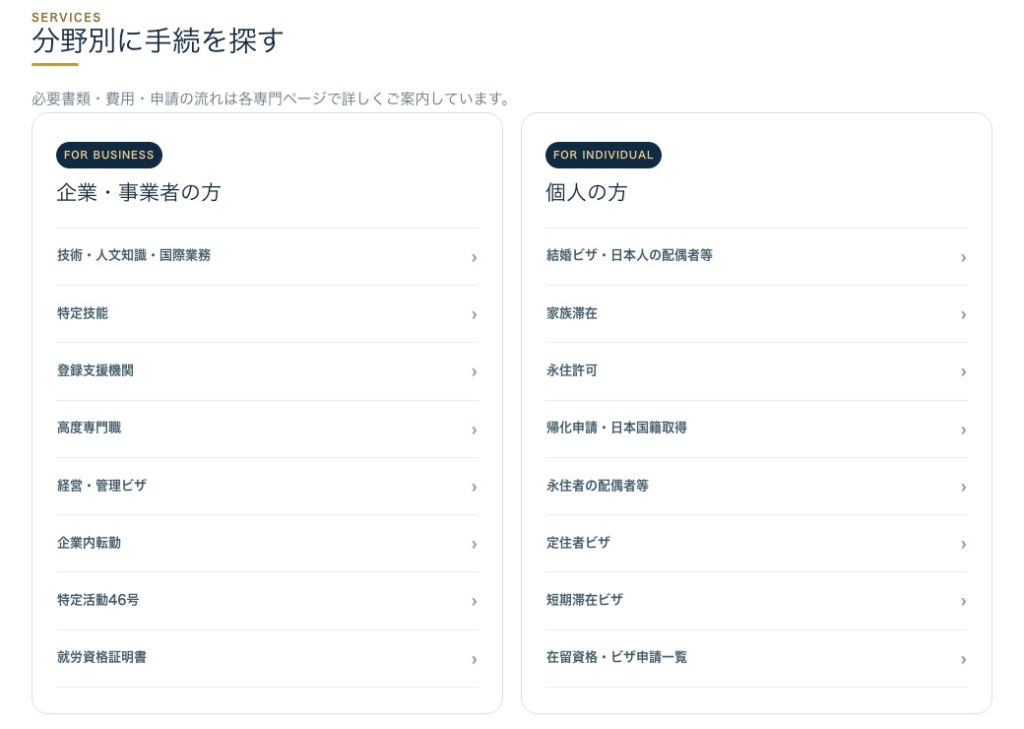
Task: Click chevron arrow beside 技術・人文知識・国際業務
Action: click(474, 258)
